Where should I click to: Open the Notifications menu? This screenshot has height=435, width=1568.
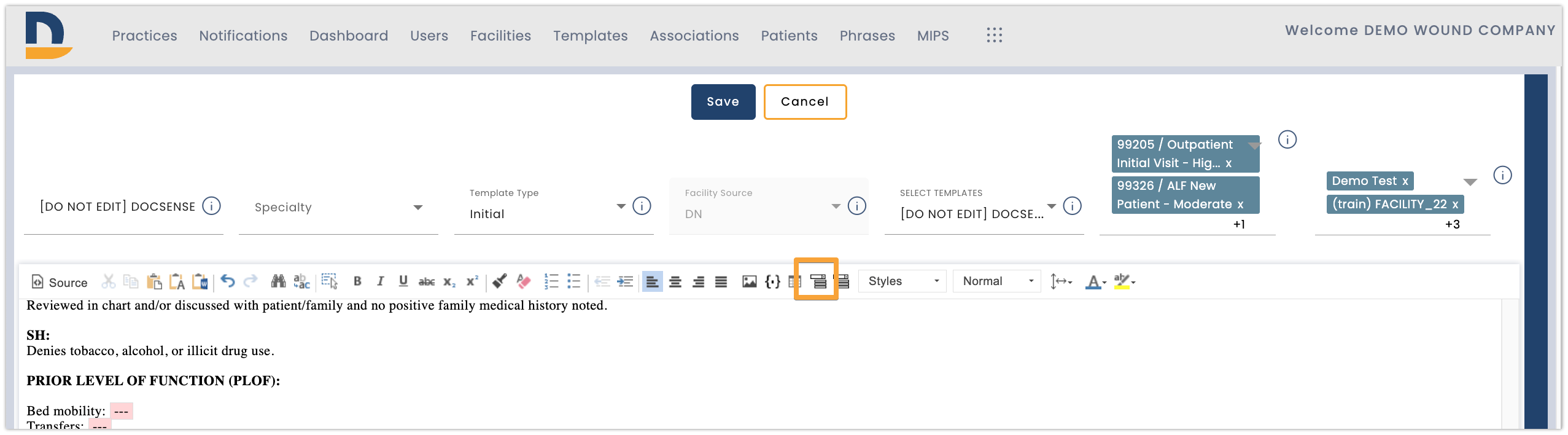[243, 36]
